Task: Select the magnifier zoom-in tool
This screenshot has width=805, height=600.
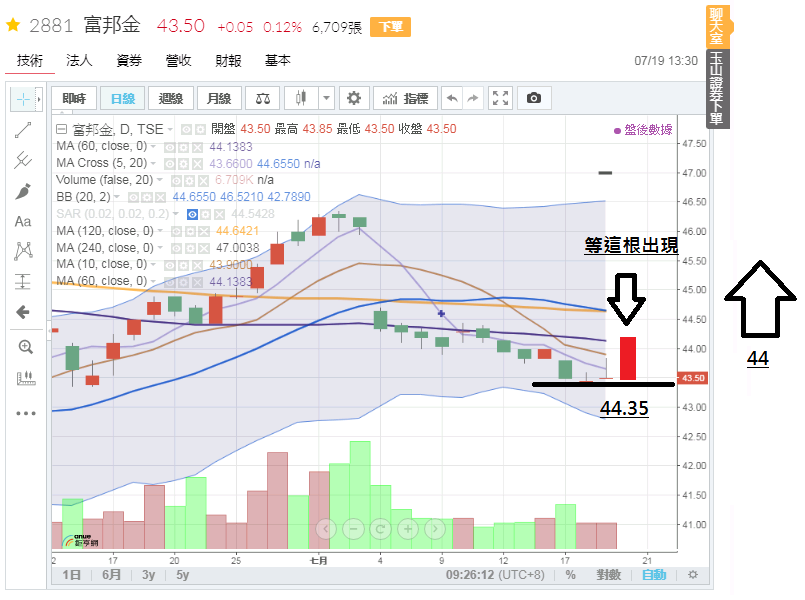Action: [26, 347]
